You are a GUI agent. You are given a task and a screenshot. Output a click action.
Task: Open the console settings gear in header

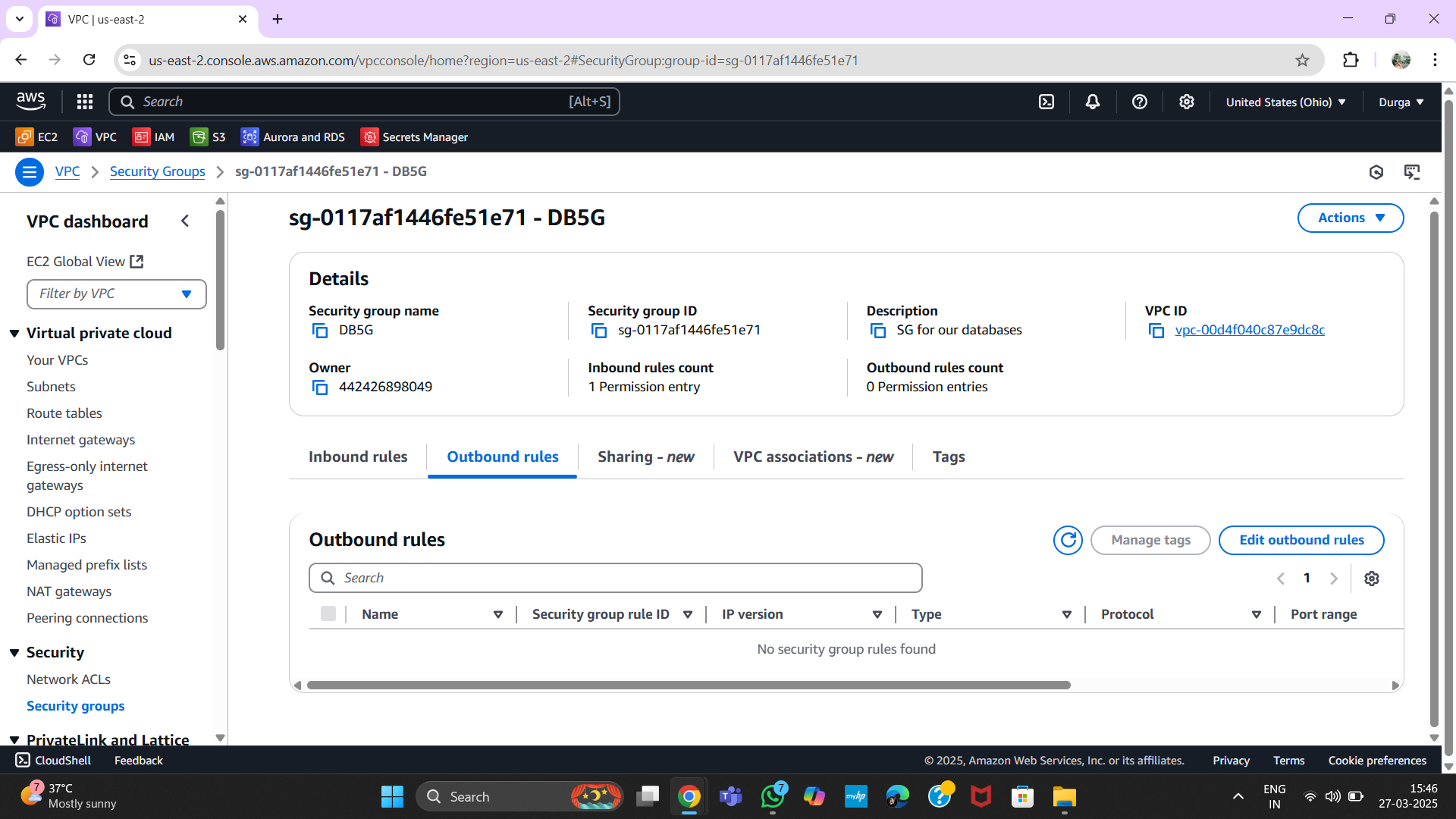pos(1187,102)
